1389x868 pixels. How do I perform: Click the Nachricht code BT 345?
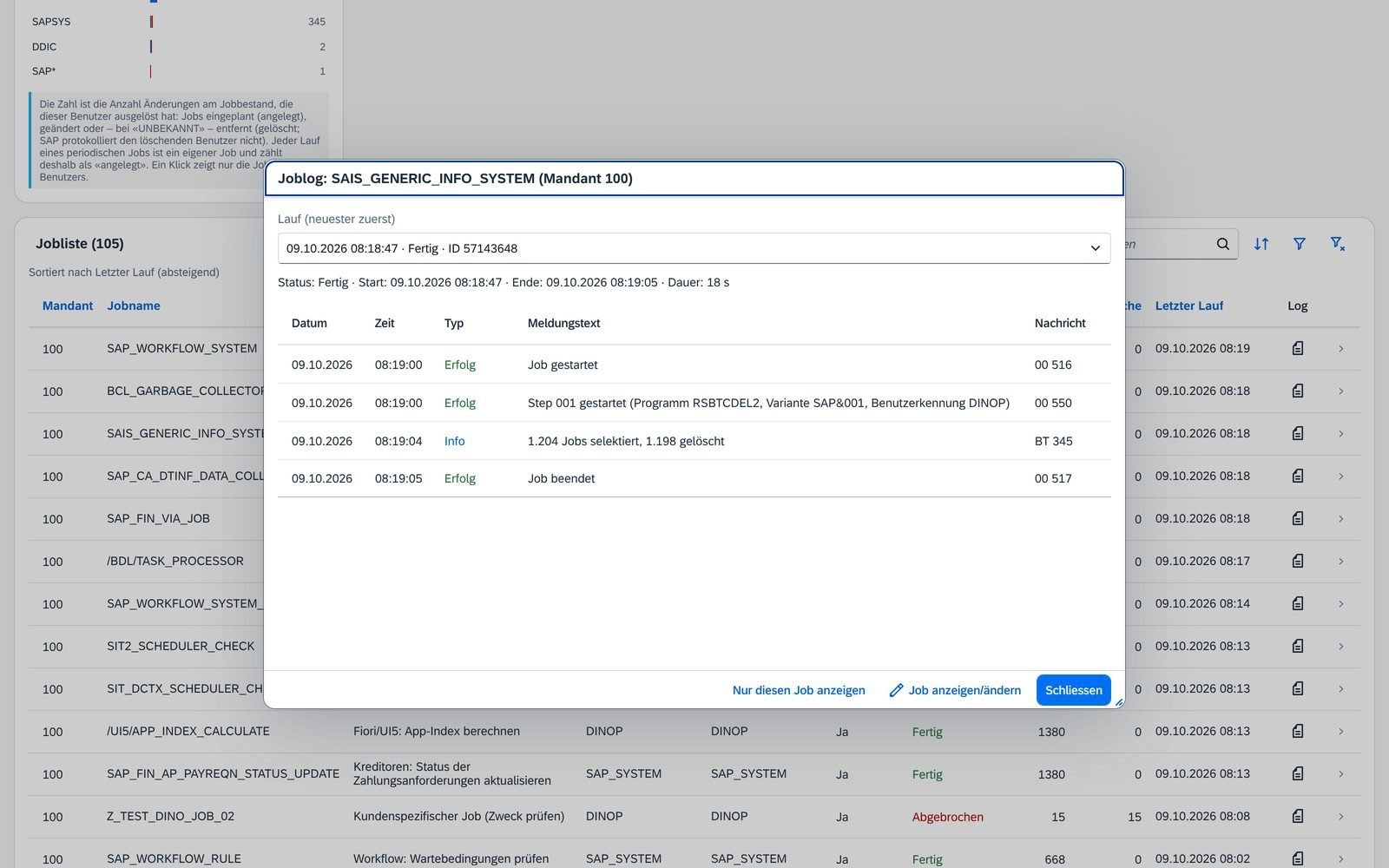pos(1054,441)
